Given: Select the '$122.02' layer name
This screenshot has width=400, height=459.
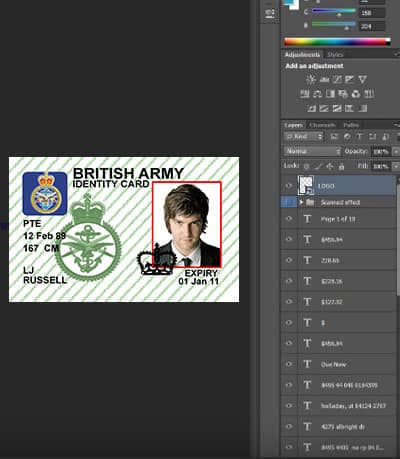Looking at the screenshot, I should 332,302.
